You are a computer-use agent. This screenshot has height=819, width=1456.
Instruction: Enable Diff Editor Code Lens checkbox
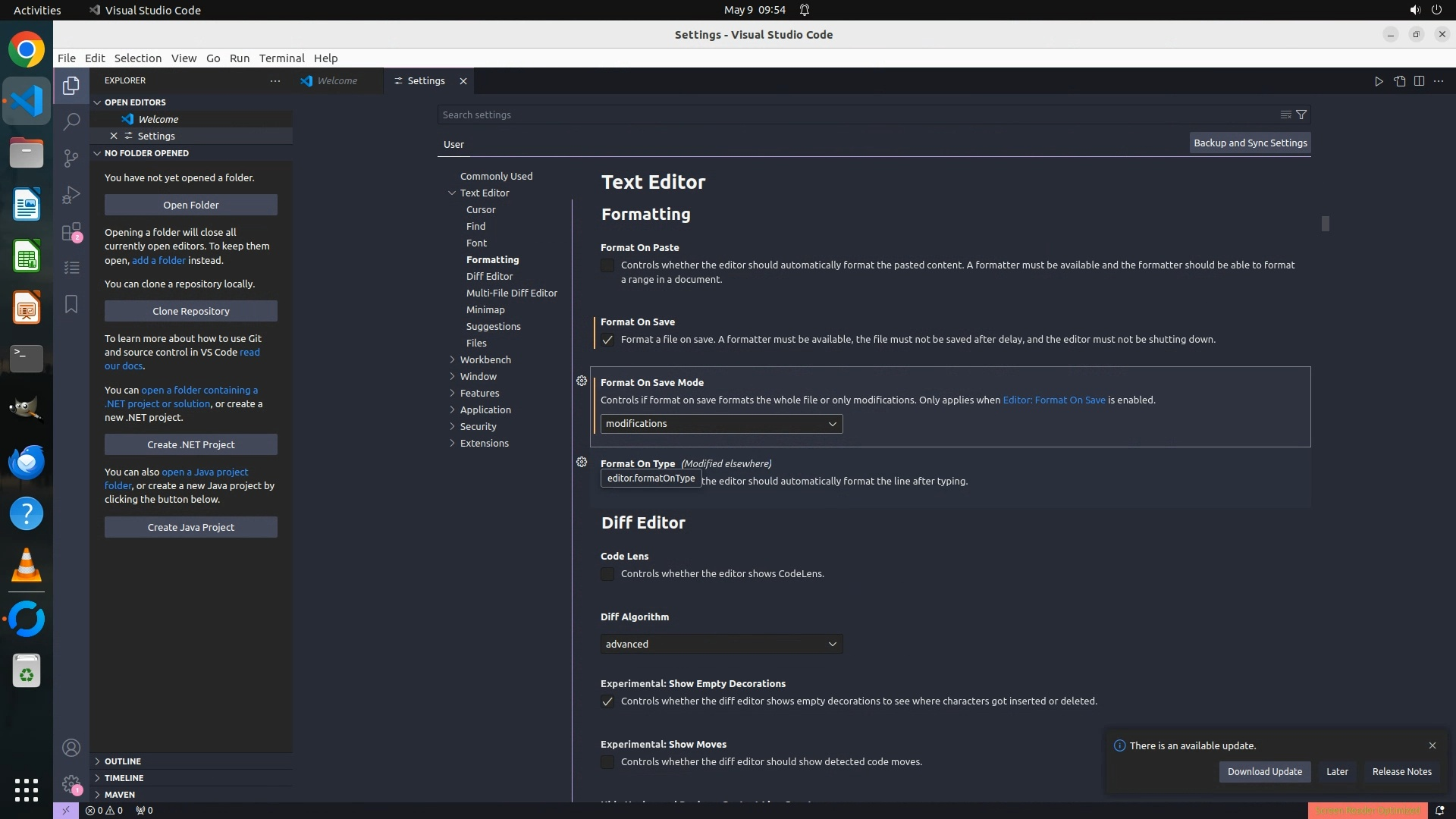click(x=607, y=574)
